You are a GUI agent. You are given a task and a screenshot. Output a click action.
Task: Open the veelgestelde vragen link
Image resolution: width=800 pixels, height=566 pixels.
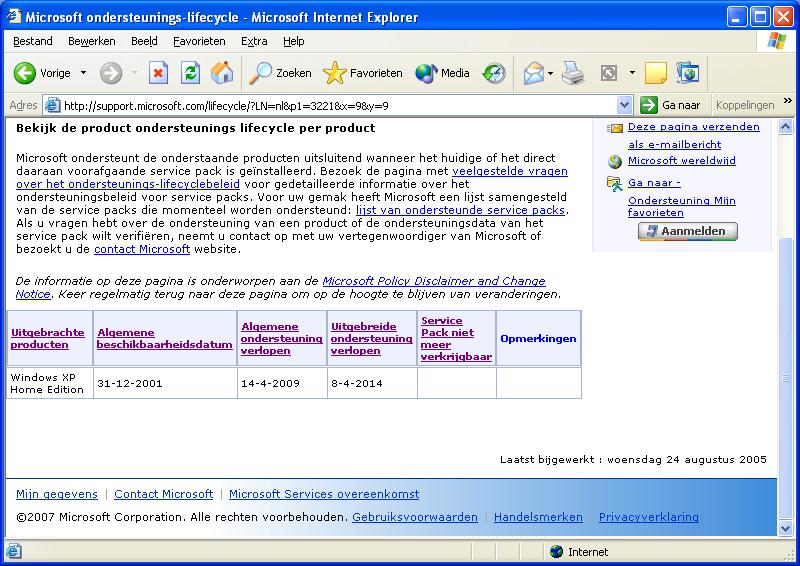click(x=510, y=171)
